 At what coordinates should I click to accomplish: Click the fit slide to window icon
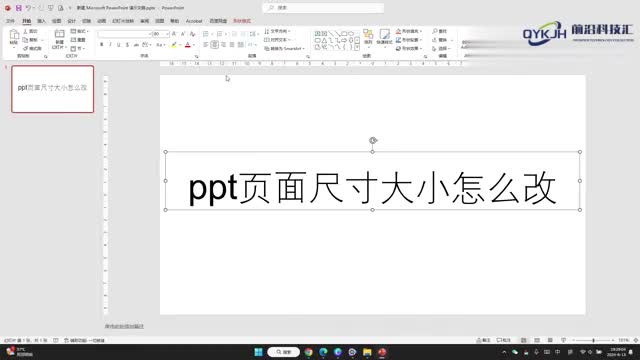point(636,340)
